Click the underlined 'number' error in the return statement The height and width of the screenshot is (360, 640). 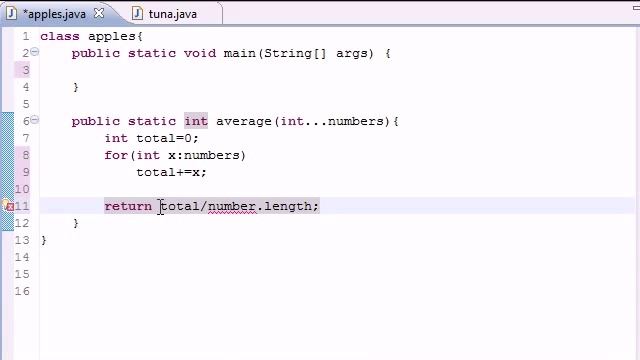tap(232, 206)
